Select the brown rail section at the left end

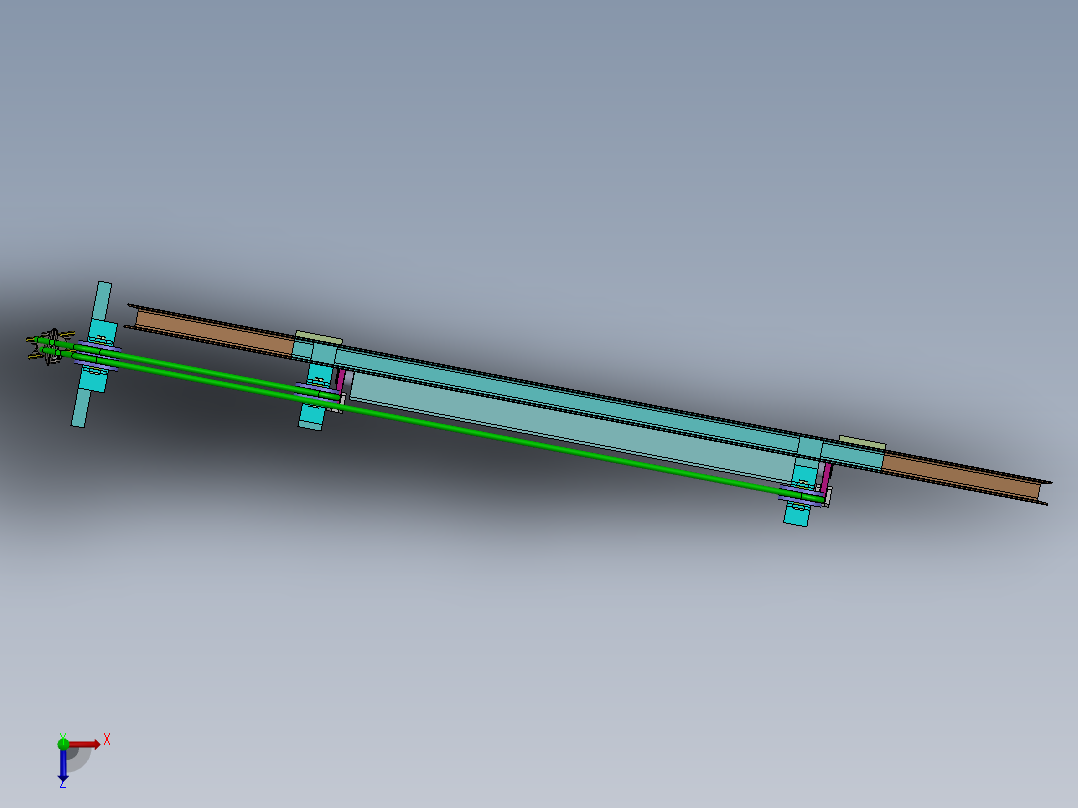(214, 333)
